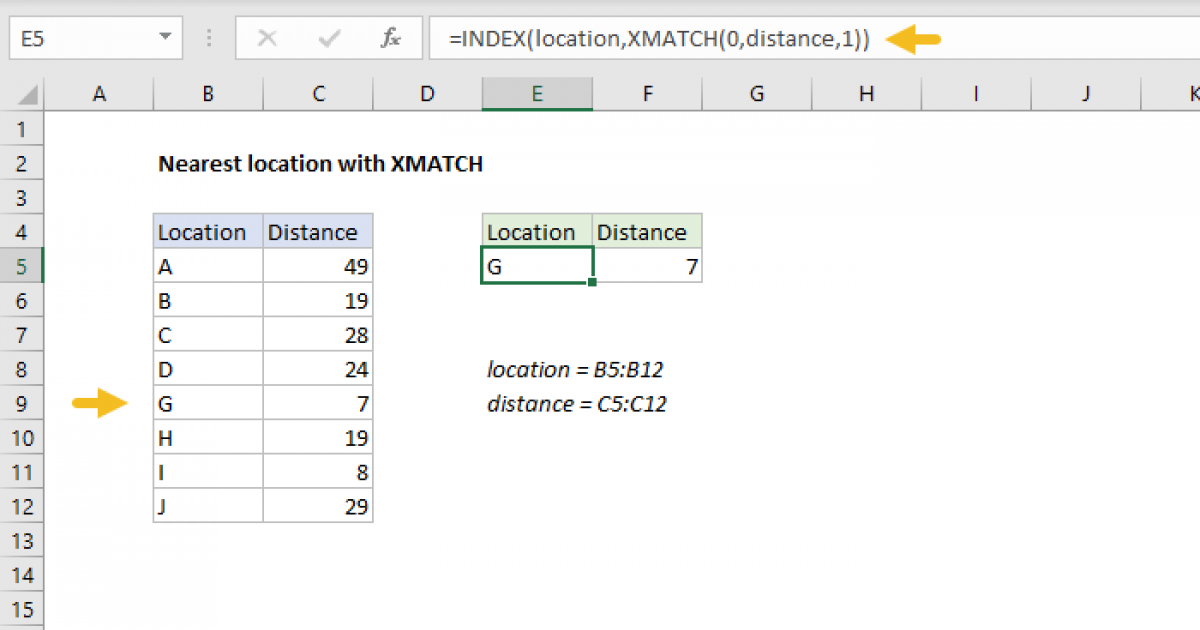
Task: Select cell B9 containing location G
Action: click(x=207, y=403)
